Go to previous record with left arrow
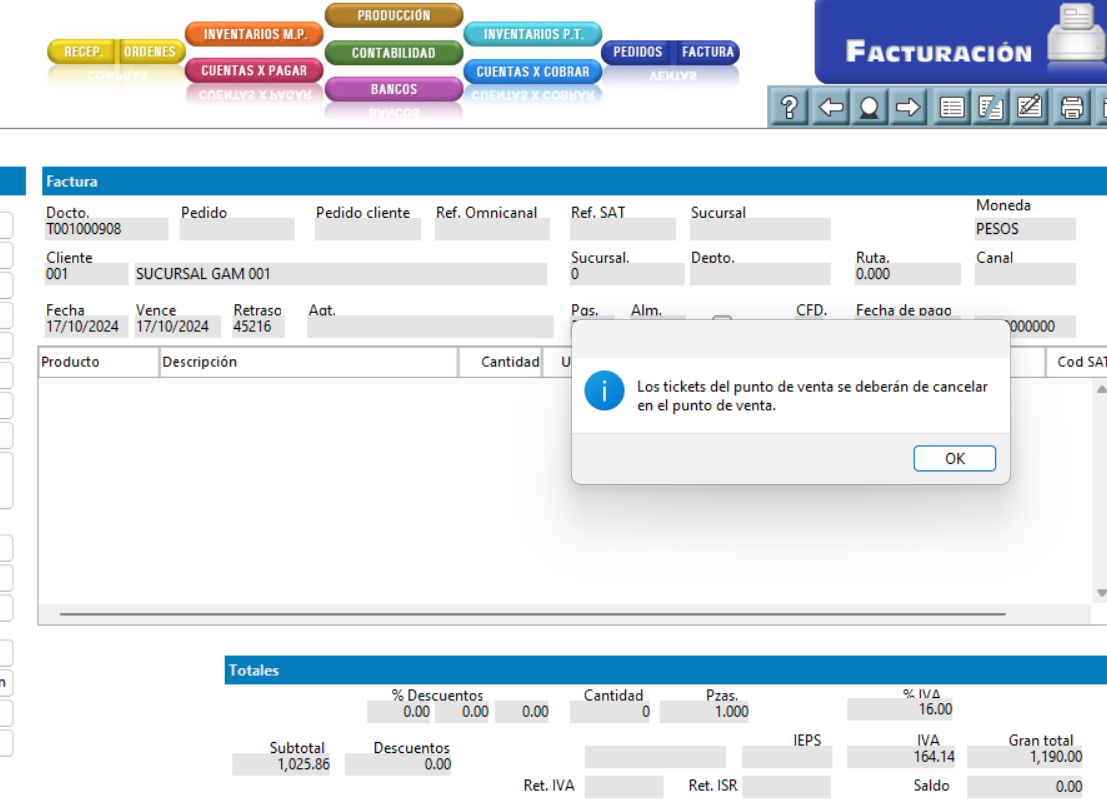Image resolution: width=1107 pixels, height=799 pixels. [x=830, y=107]
